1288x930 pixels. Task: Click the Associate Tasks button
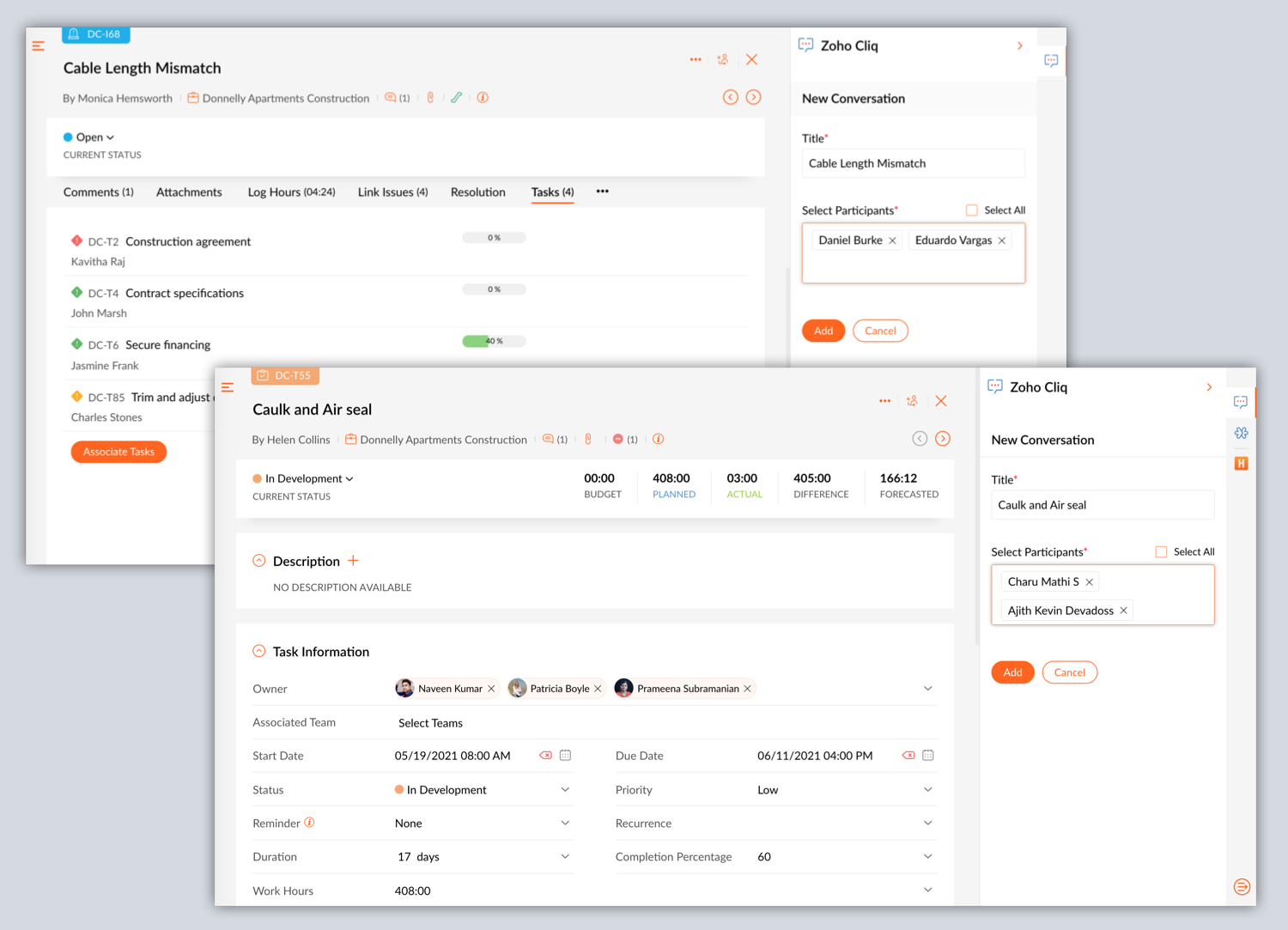(118, 452)
